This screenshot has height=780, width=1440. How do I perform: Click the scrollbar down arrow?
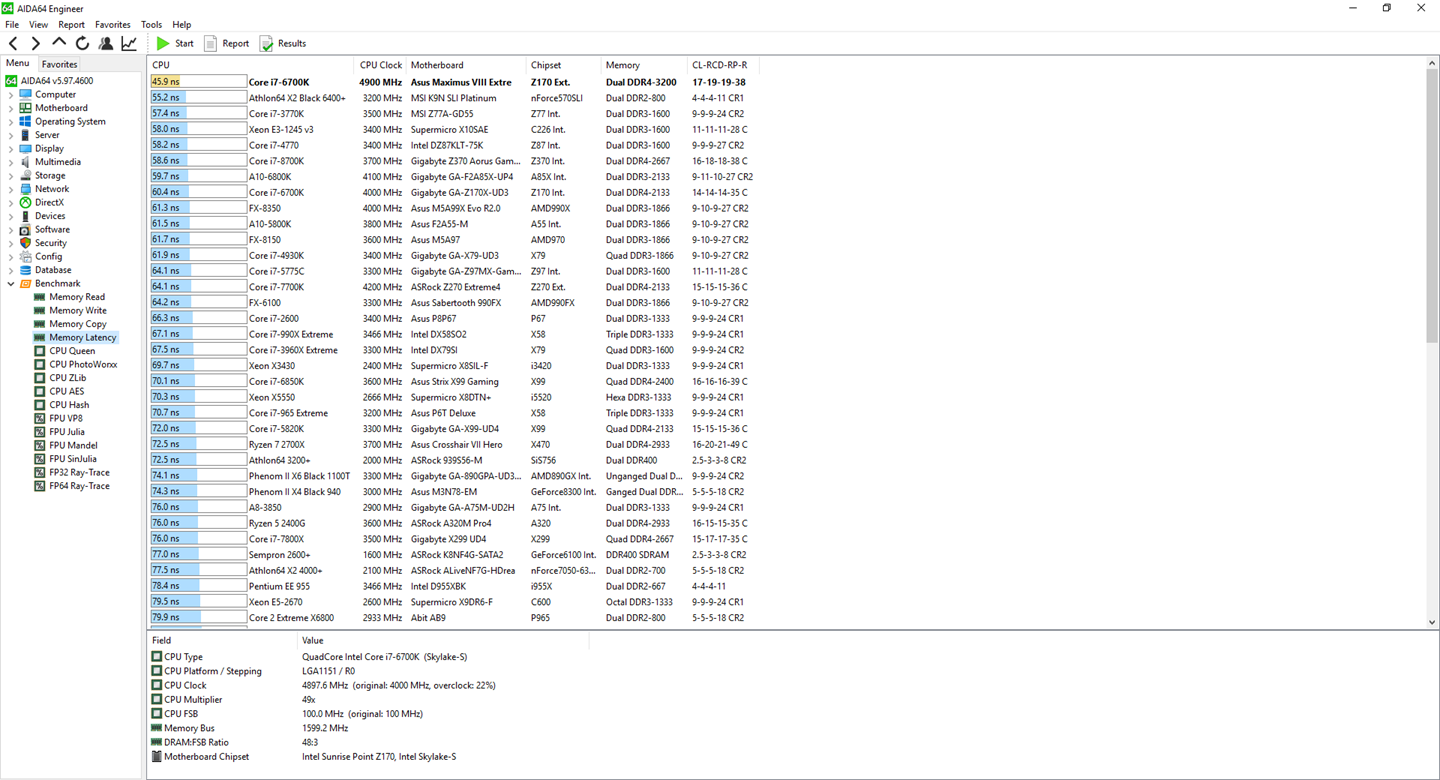1431,622
